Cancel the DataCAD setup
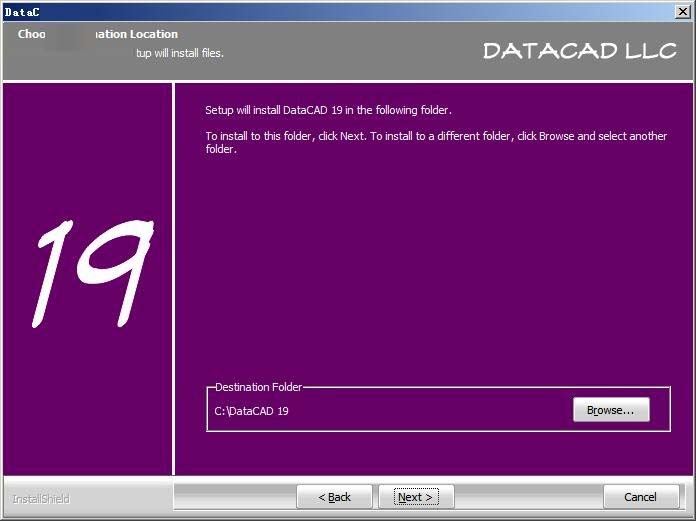696x521 pixels. click(x=641, y=497)
